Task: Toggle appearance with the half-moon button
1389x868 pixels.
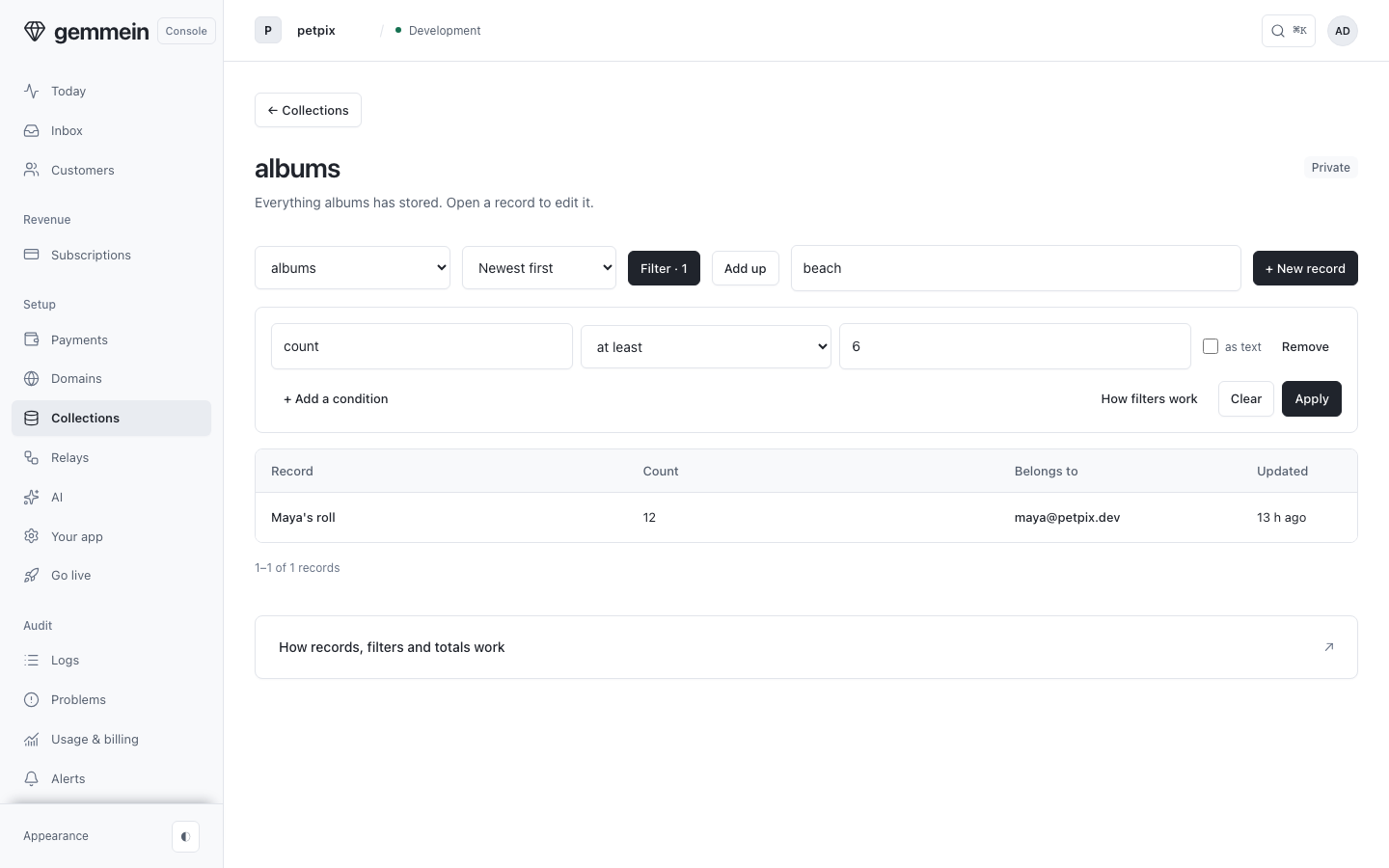Action: pyautogui.click(x=185, y=836)
